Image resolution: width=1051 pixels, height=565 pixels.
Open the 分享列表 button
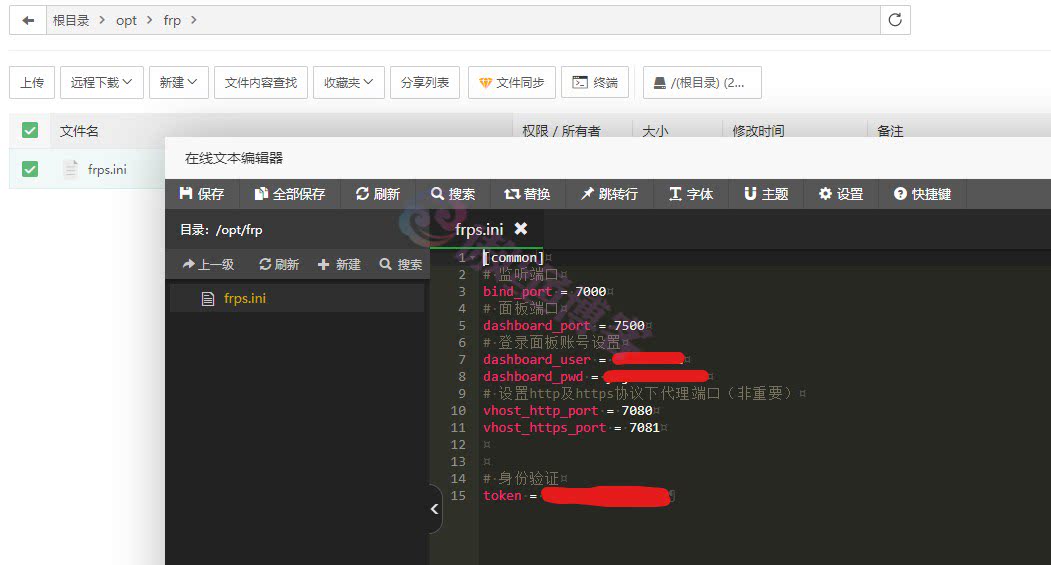pyautogui.click(x=425, y=82)
